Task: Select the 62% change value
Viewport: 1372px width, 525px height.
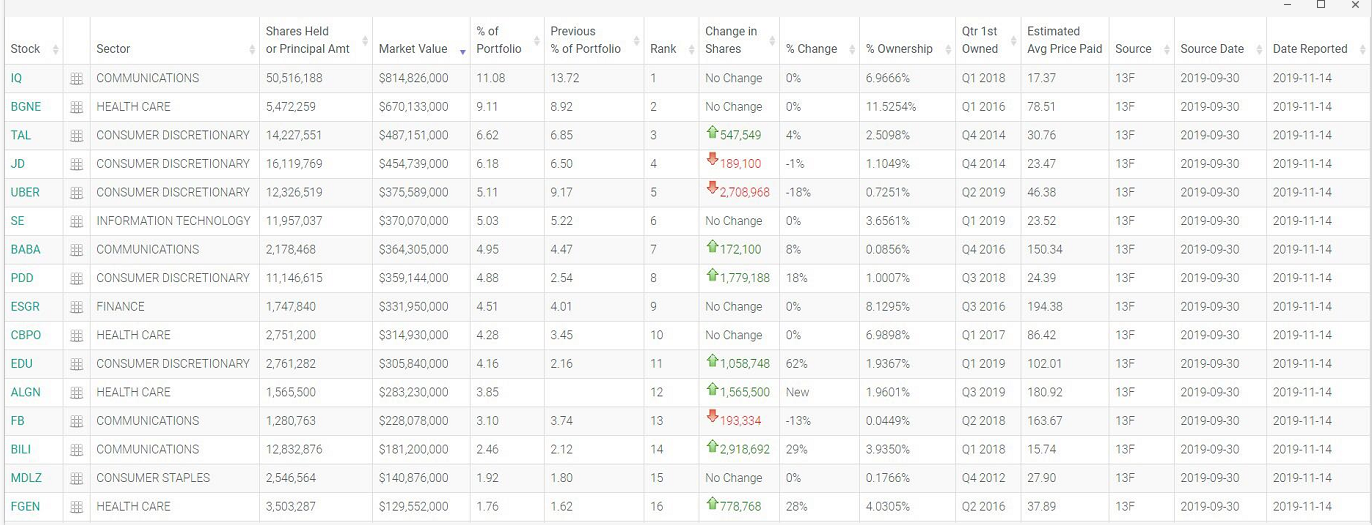Action: (x=796, y=364)
